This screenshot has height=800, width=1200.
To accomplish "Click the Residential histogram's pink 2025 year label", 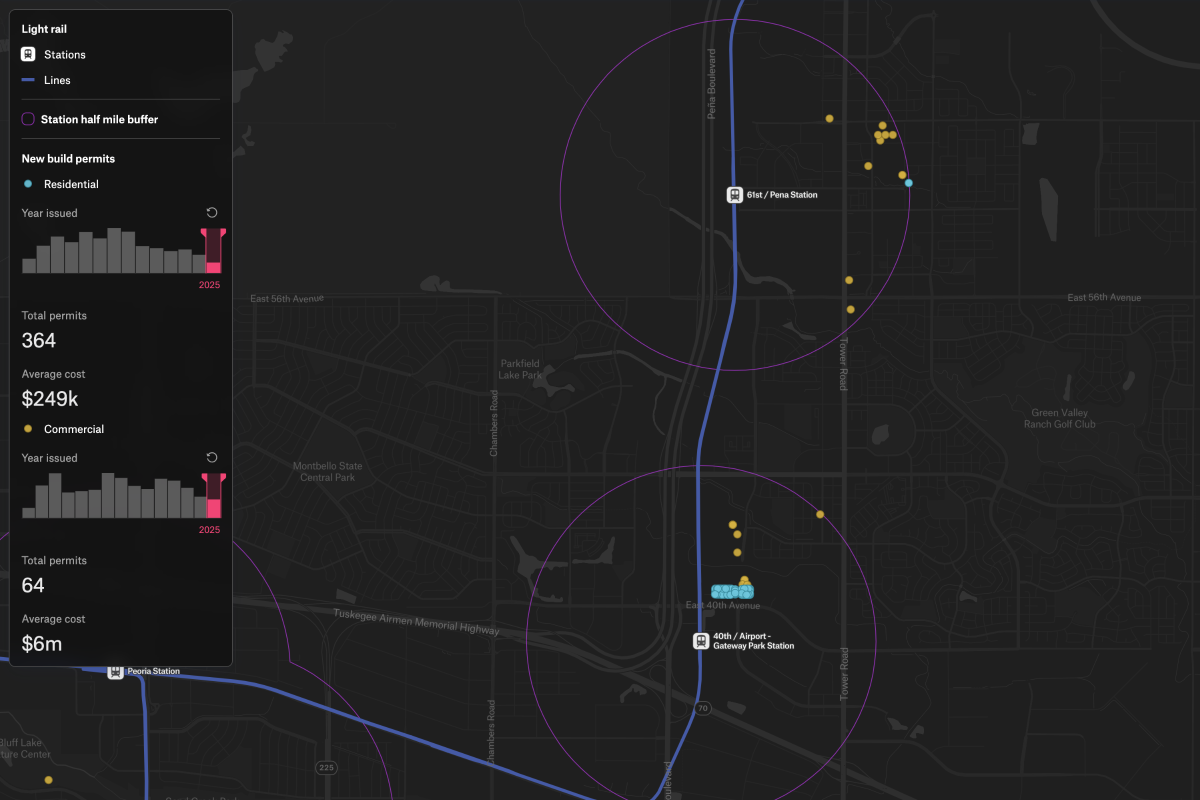I will point(209,285).
